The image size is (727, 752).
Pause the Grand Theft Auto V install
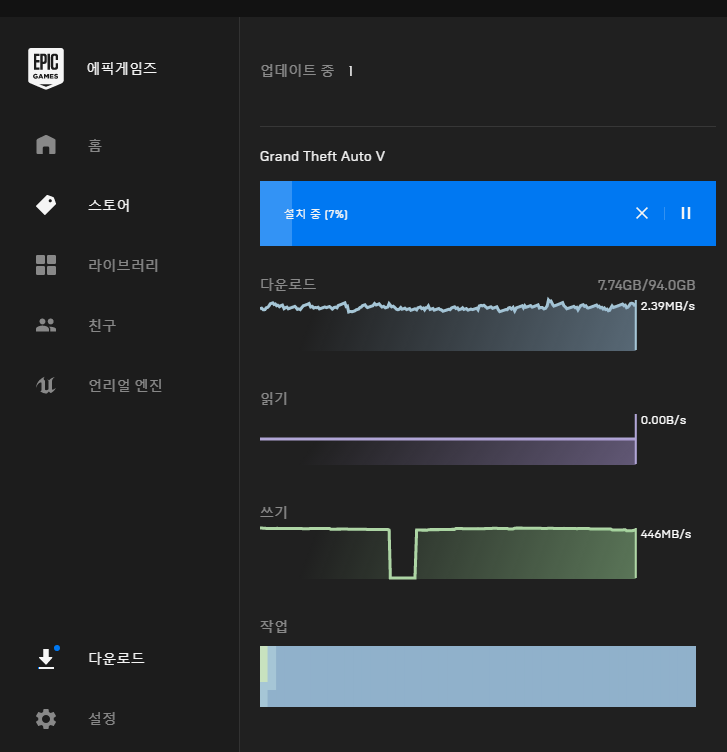(x=686, y=213)
